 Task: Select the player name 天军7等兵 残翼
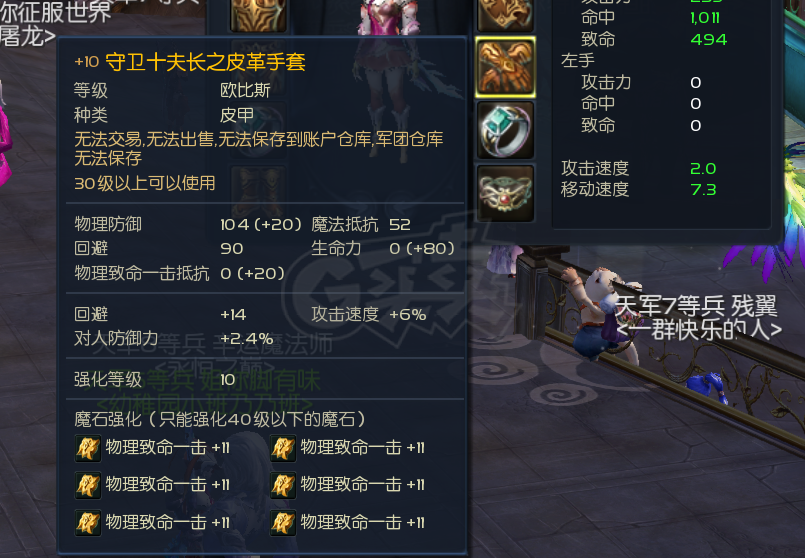pyautogui.click(x=696, y=306)
